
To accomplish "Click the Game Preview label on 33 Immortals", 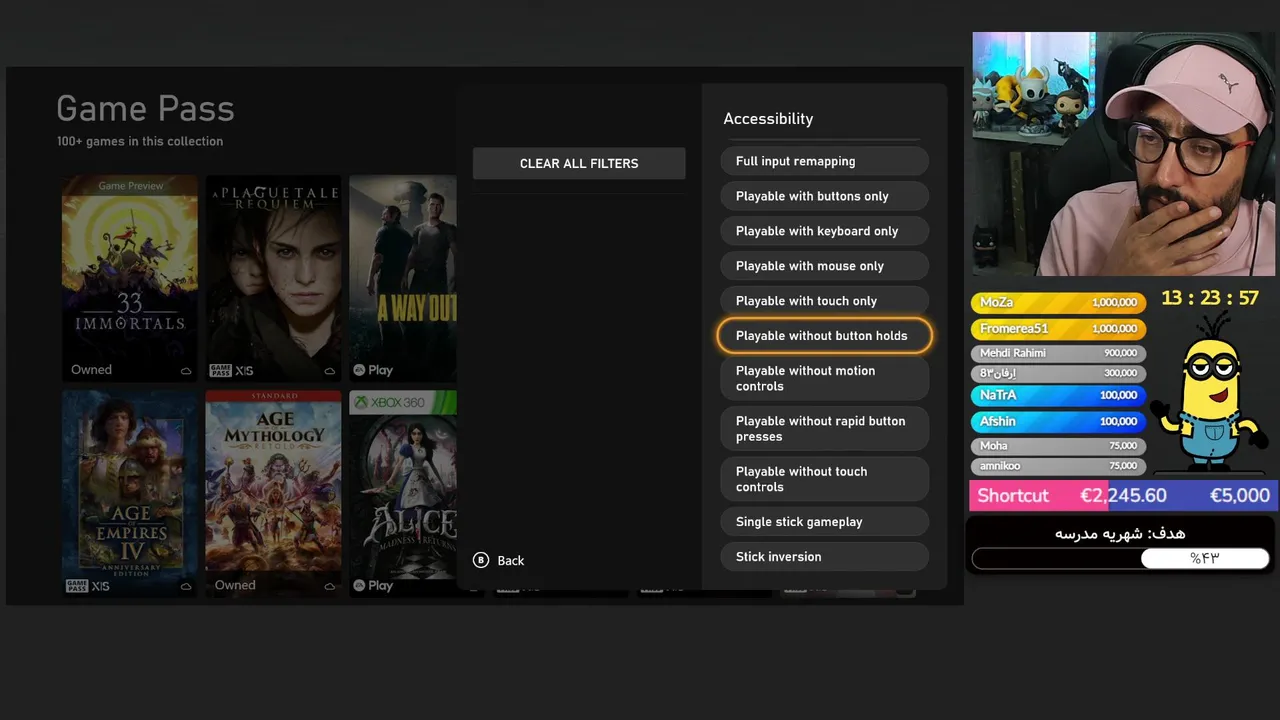I will pos(131,186).
